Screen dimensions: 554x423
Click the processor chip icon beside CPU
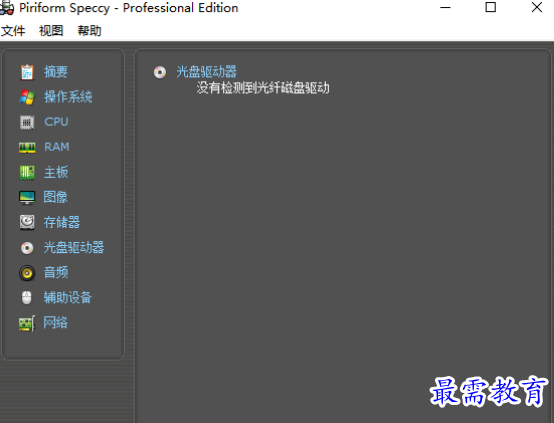click(27, 122)
